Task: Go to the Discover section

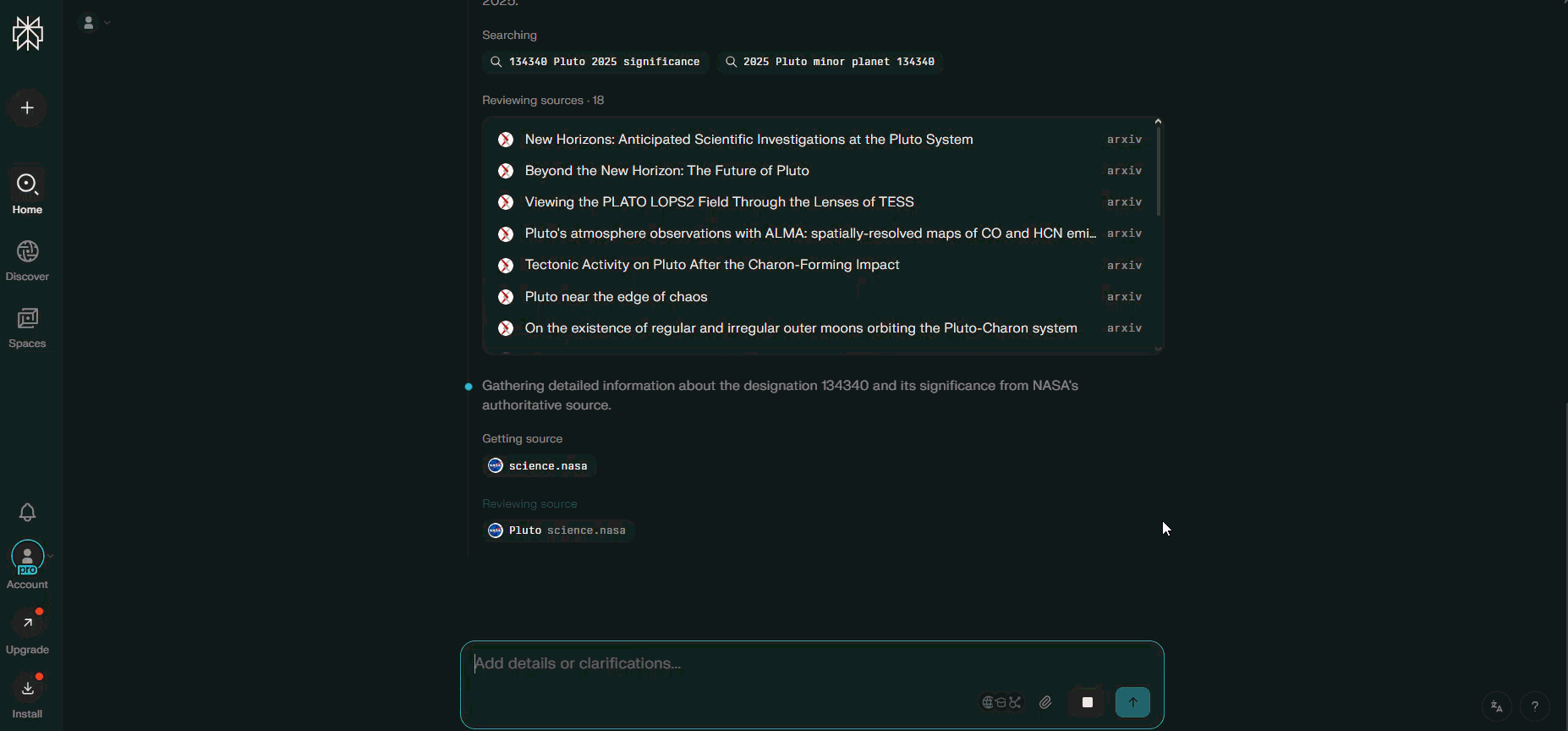Action: click(27, 260)
